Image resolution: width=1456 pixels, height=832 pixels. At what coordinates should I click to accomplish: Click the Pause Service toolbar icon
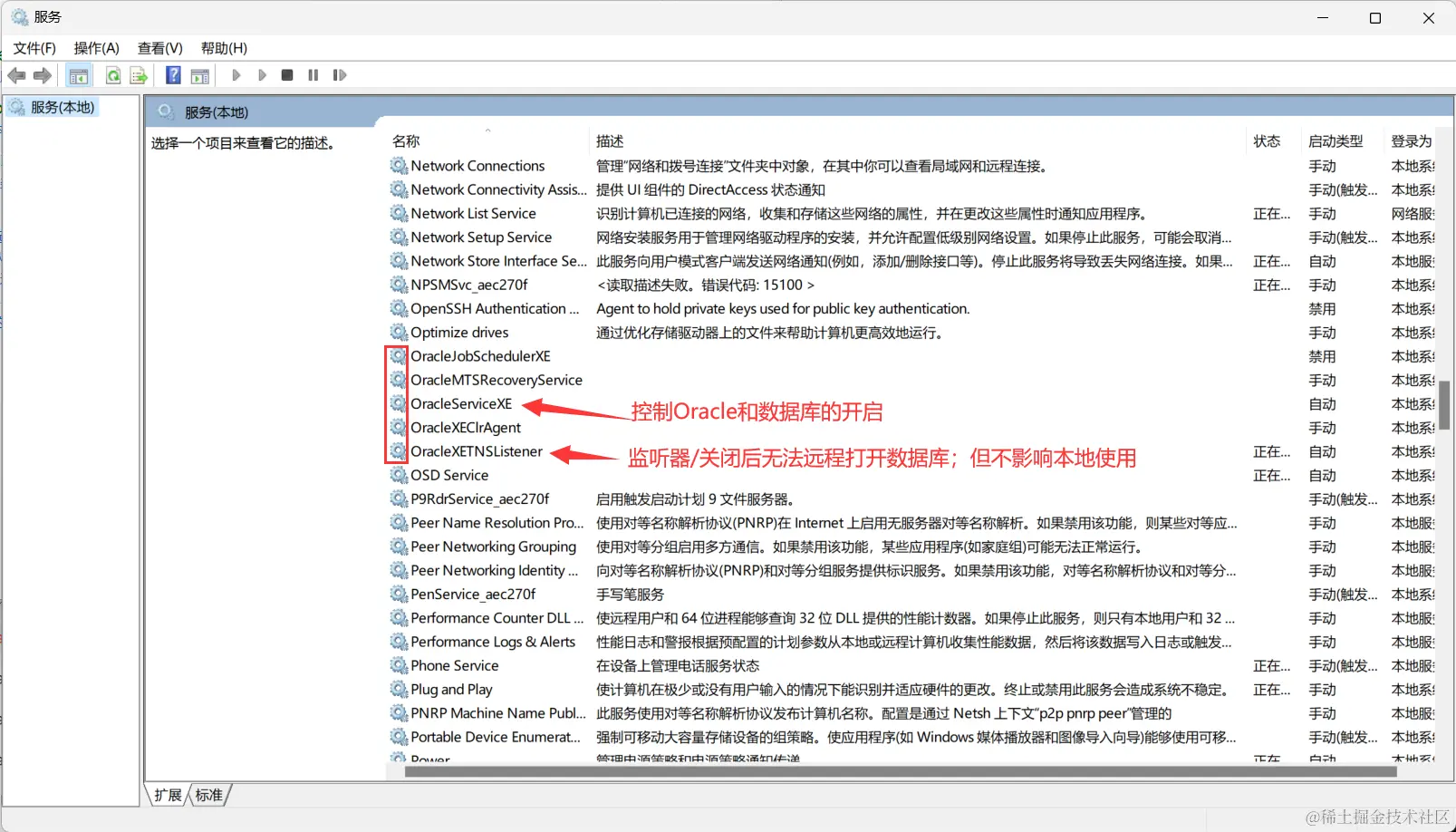pyautogui.click(x=313, y=75)
